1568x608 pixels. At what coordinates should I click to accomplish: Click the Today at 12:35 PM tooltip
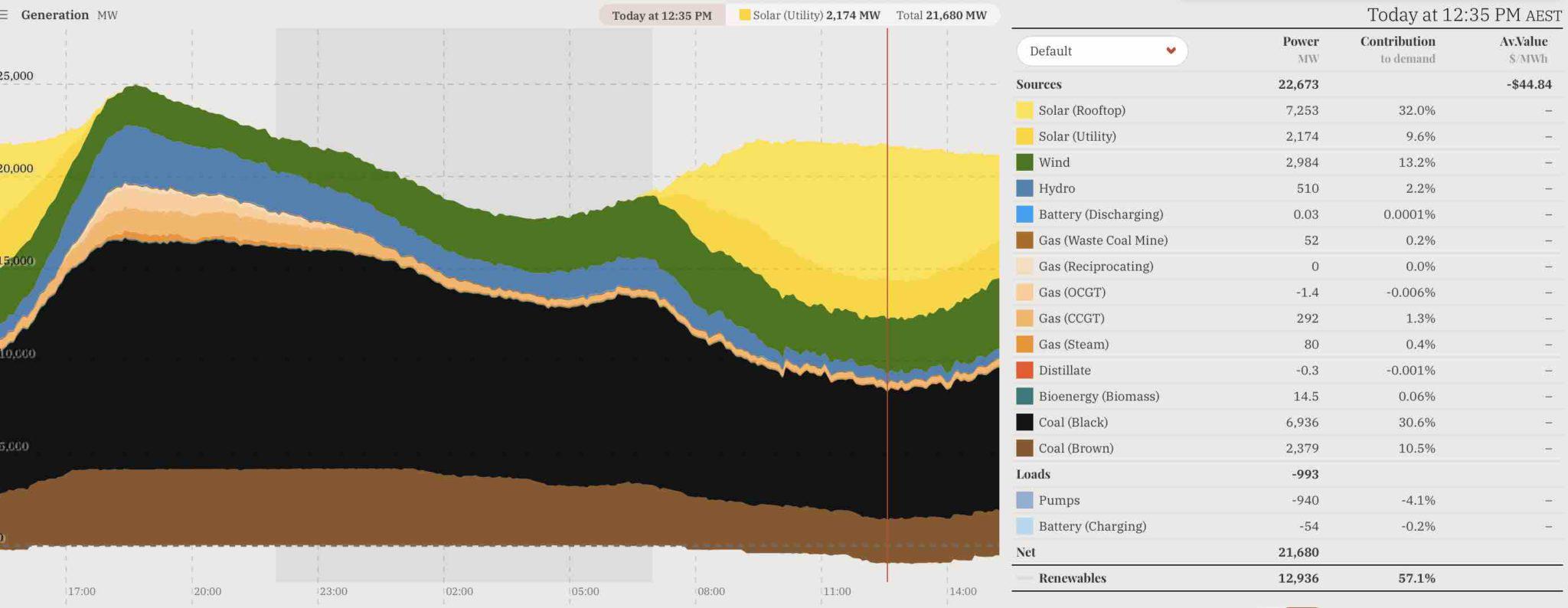[661, 15]
